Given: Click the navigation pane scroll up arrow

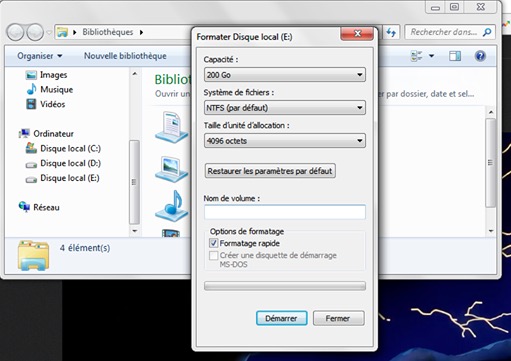Looking at the screenshot, I should [x=134, y=74].
